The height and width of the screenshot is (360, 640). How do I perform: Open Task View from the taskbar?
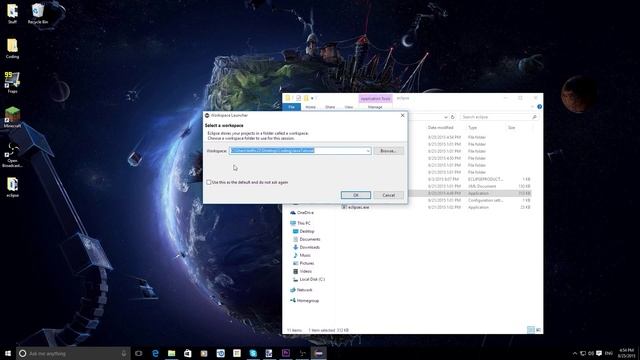point(139,353)
